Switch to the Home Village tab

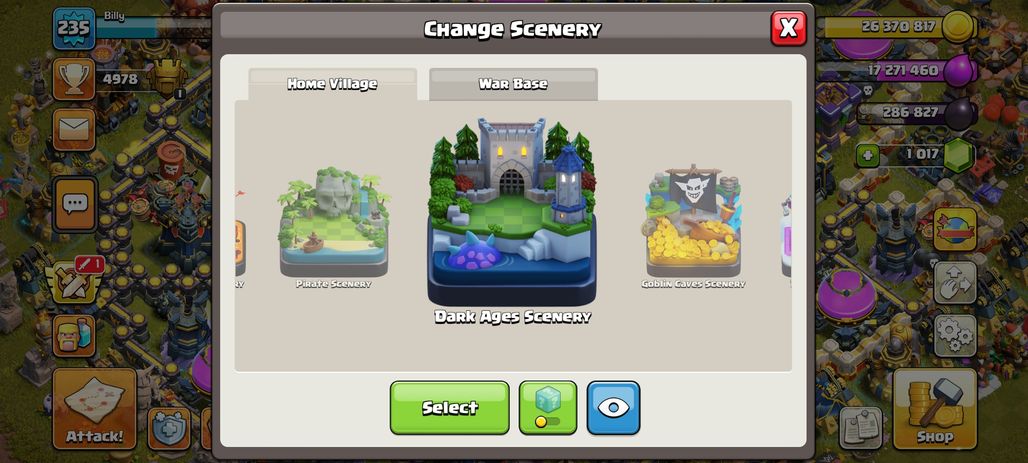click(332, 84)
